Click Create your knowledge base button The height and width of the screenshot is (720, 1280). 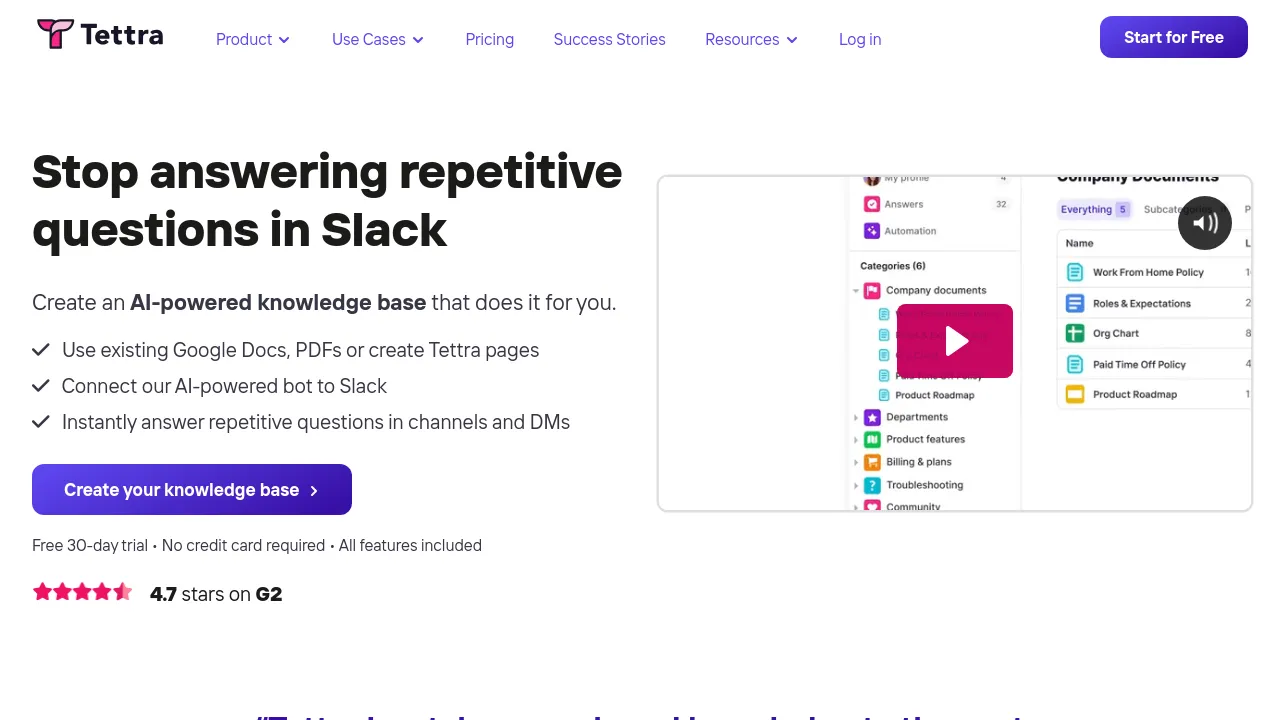(192, 490)
